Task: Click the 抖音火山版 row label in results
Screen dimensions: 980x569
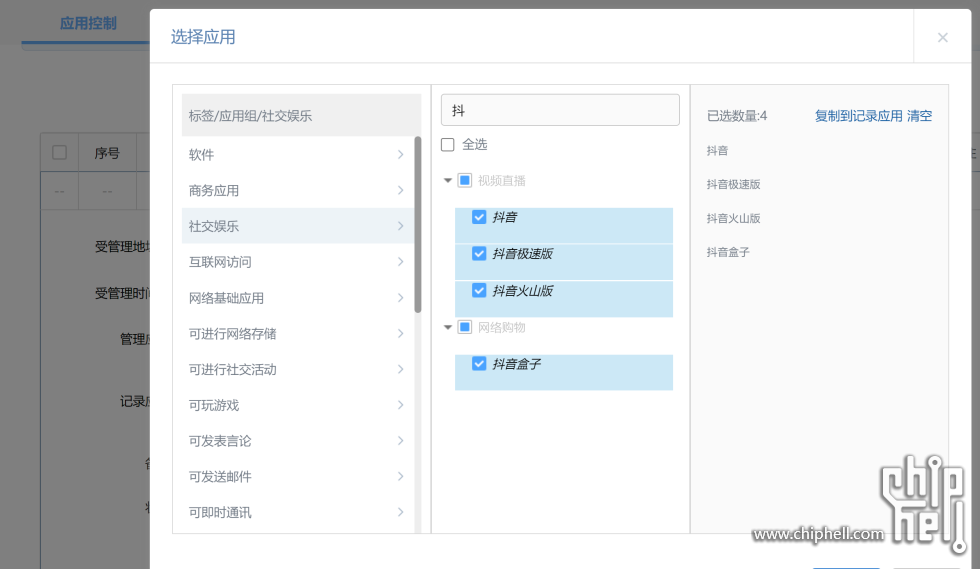Action: click(x=522, y=291)
